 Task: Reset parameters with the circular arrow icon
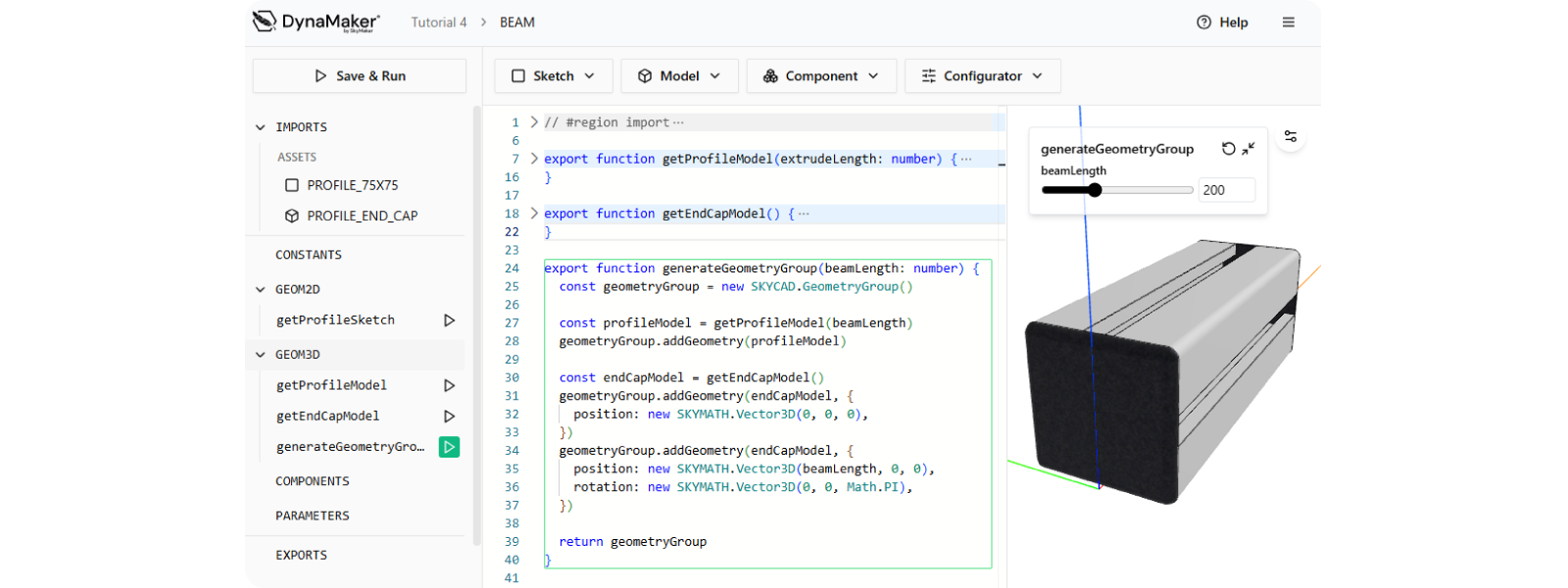(x=1228, y=149)
